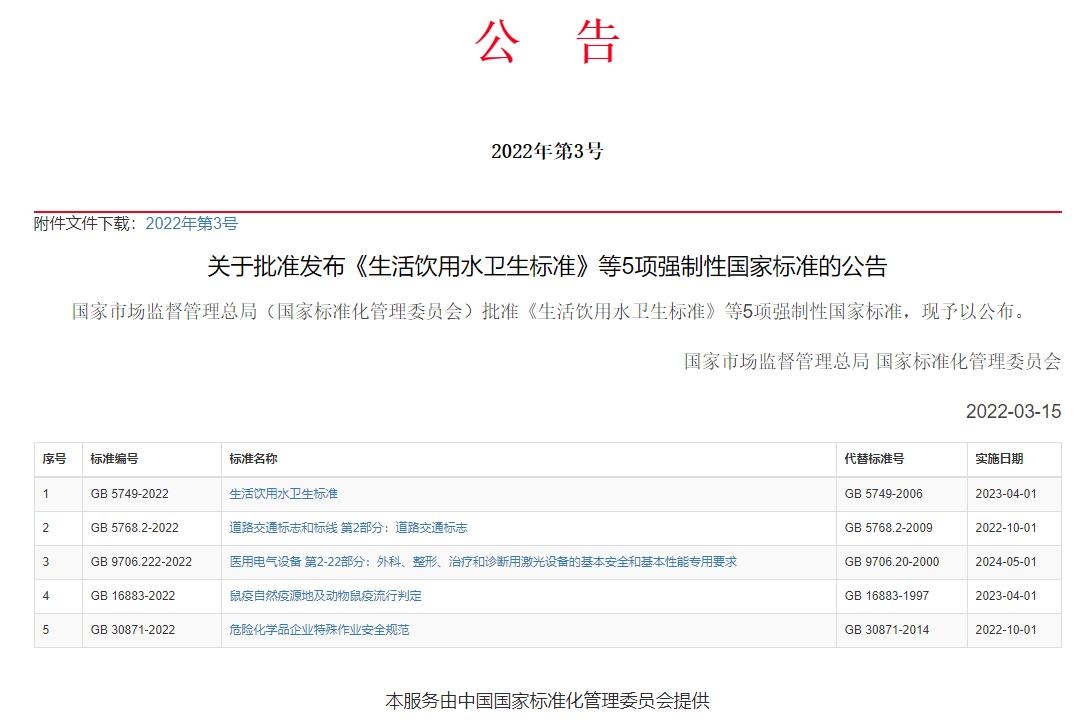Open the 危险化学品企业特殊作业安全规范 link
1083x728 pixels.
click(319, 630)
